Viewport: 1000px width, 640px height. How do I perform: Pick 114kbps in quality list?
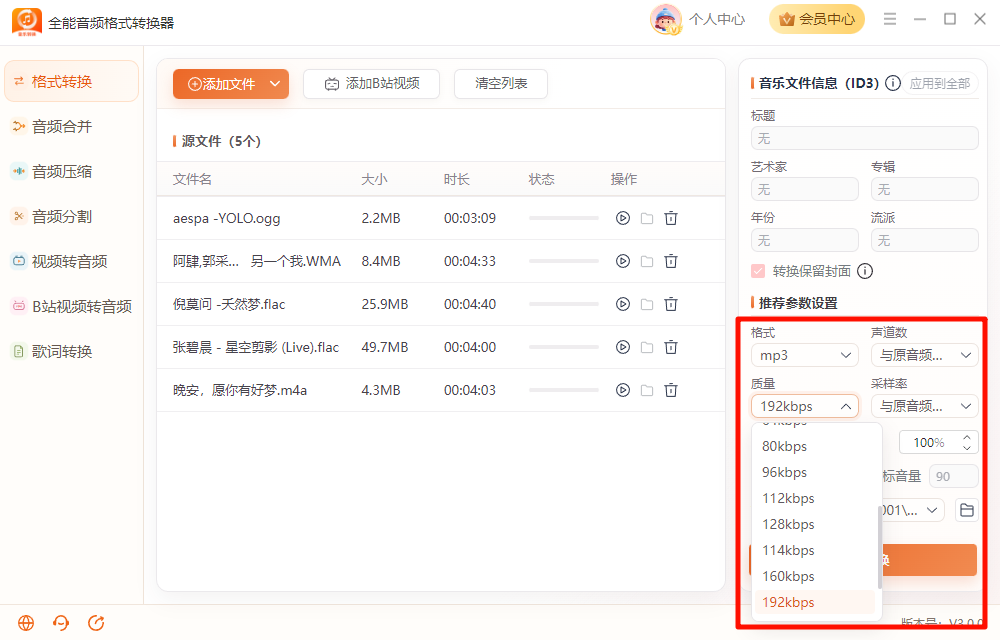[814, 550]
